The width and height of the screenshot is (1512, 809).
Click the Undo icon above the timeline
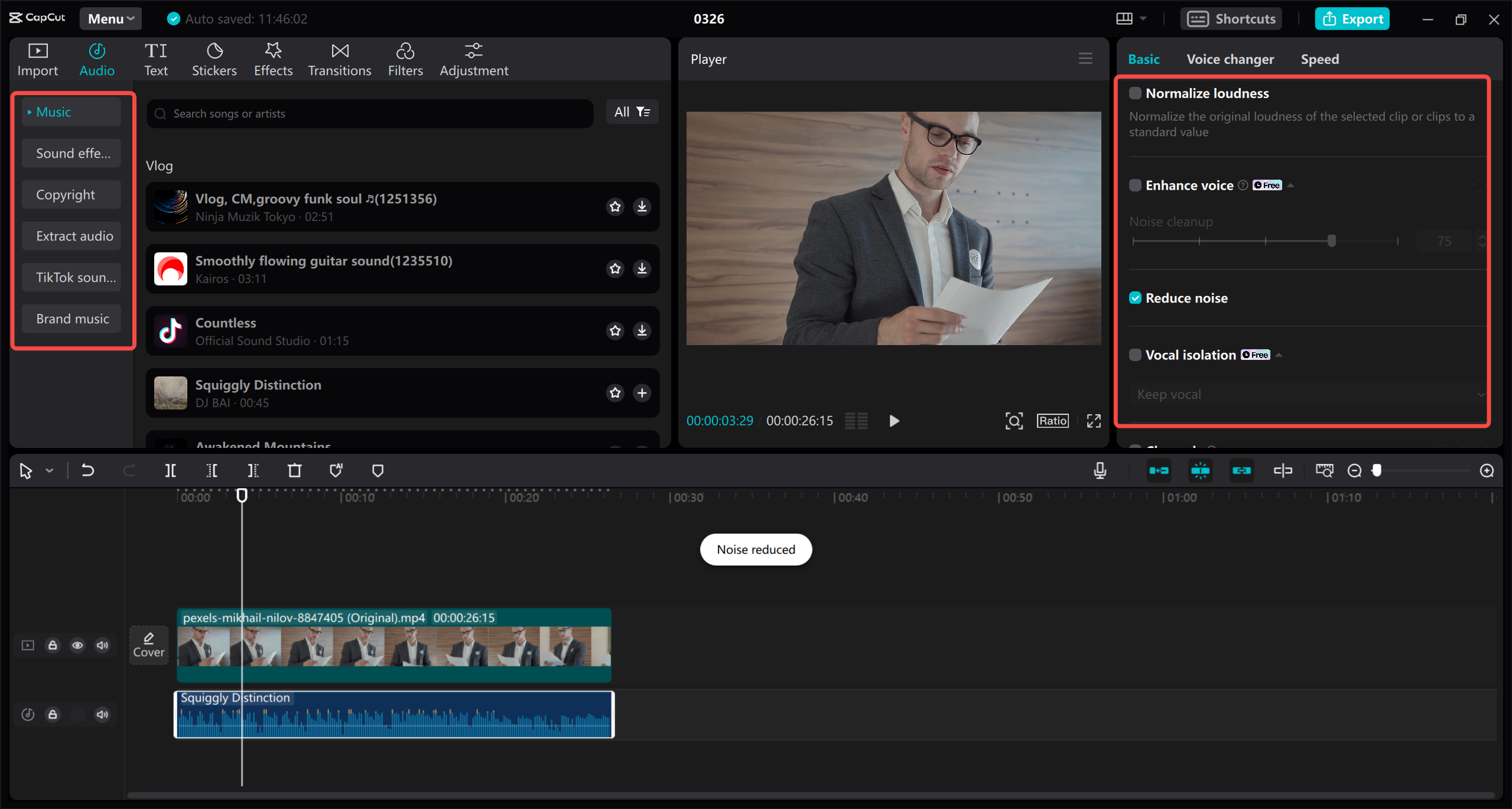pyautogui.click(x=87, y=470)
